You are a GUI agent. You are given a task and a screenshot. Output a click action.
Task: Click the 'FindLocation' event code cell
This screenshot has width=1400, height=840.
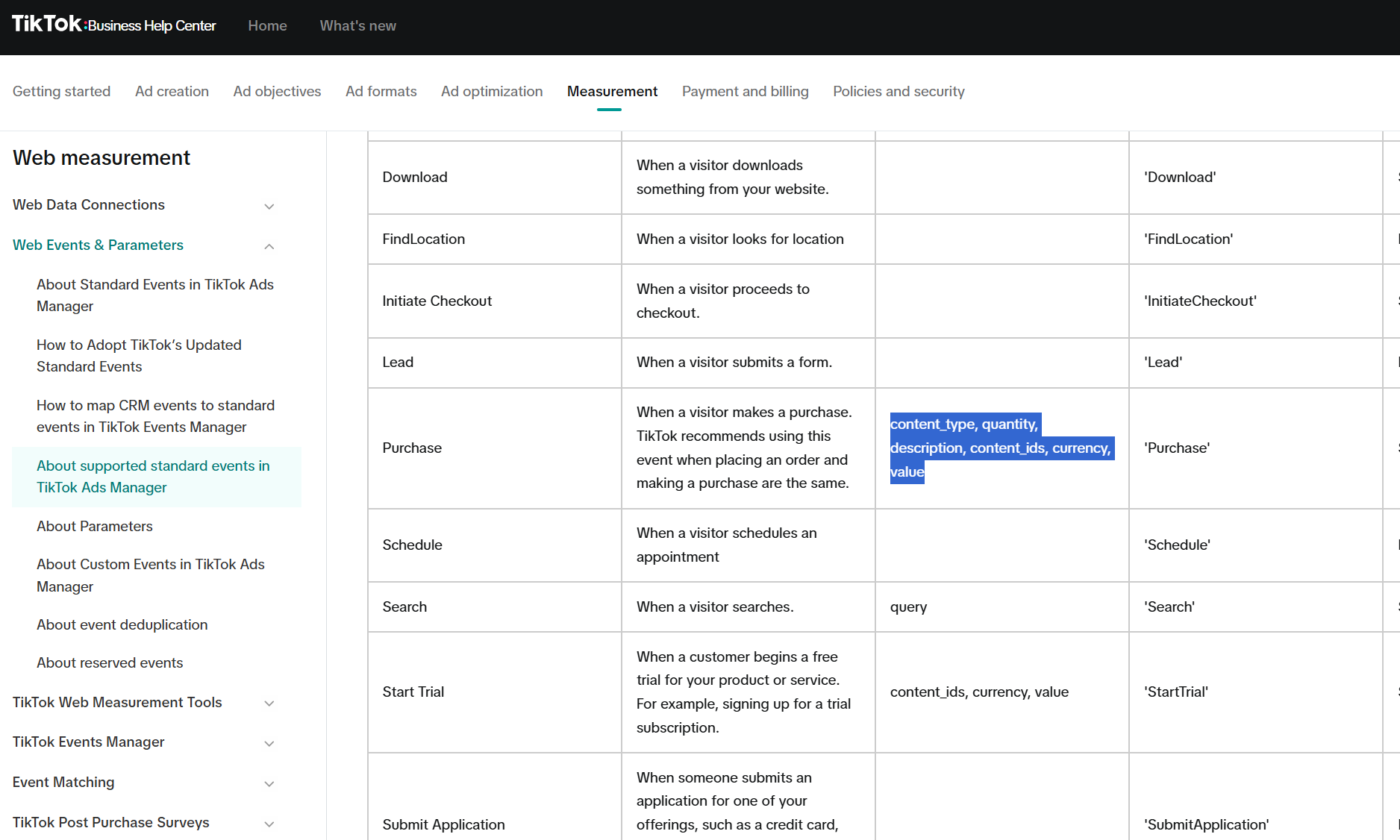1256,239
